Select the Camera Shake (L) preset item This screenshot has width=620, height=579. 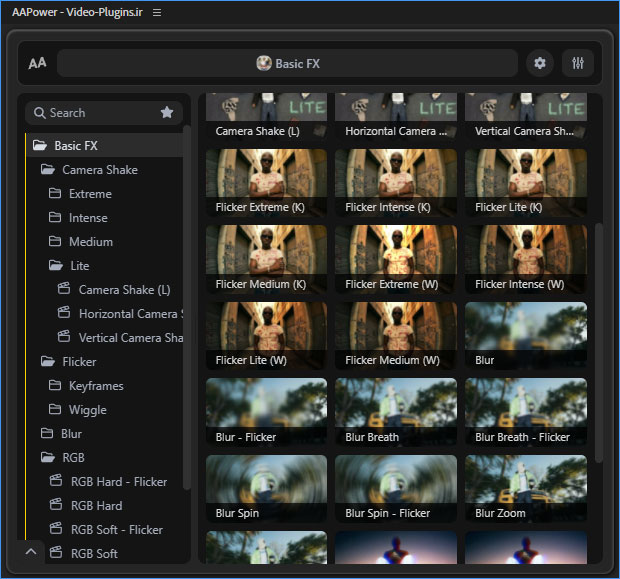(x=123, y=290)
